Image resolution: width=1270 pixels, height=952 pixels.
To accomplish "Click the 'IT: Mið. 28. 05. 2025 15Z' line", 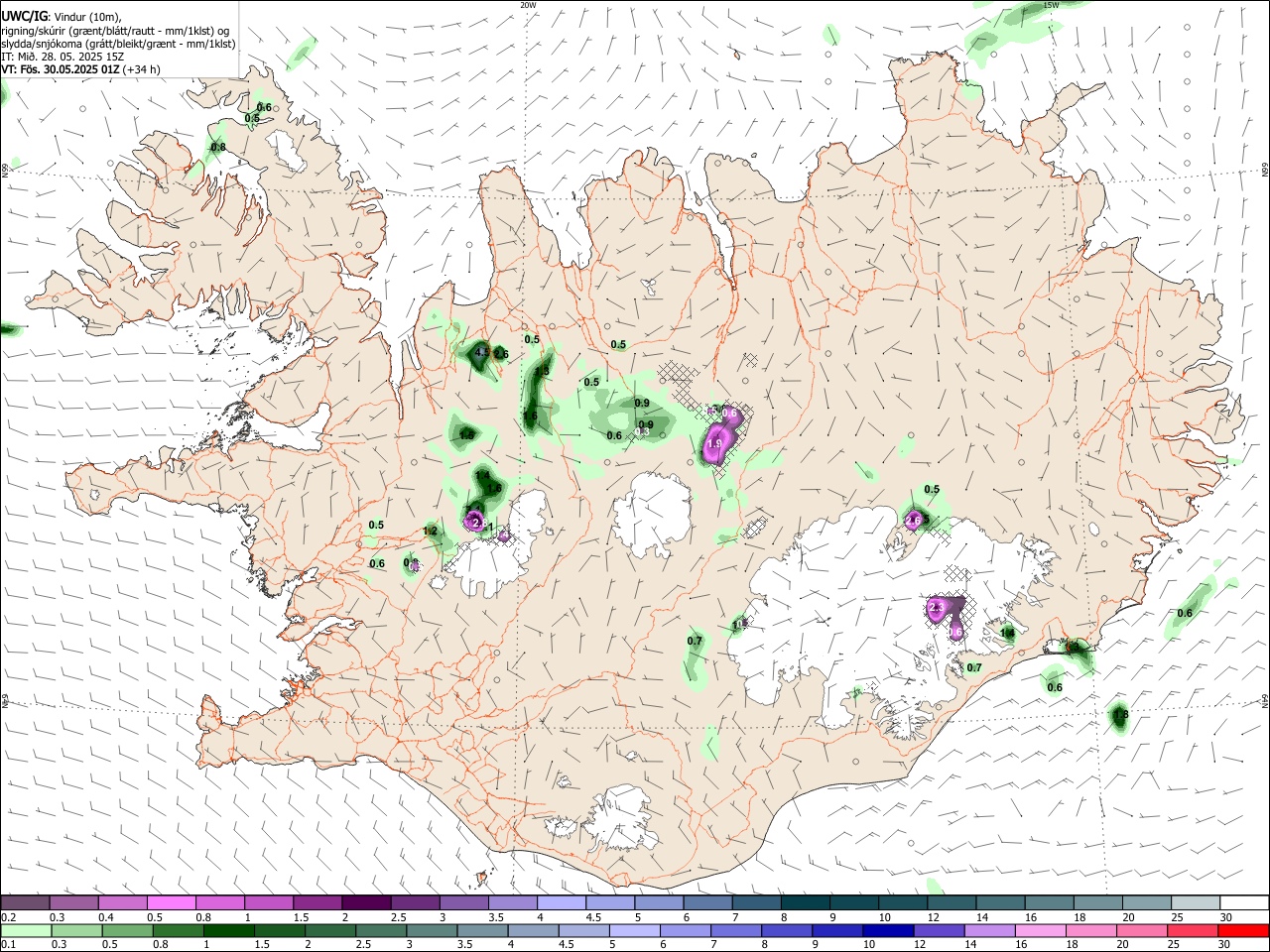I will [63, 57].
